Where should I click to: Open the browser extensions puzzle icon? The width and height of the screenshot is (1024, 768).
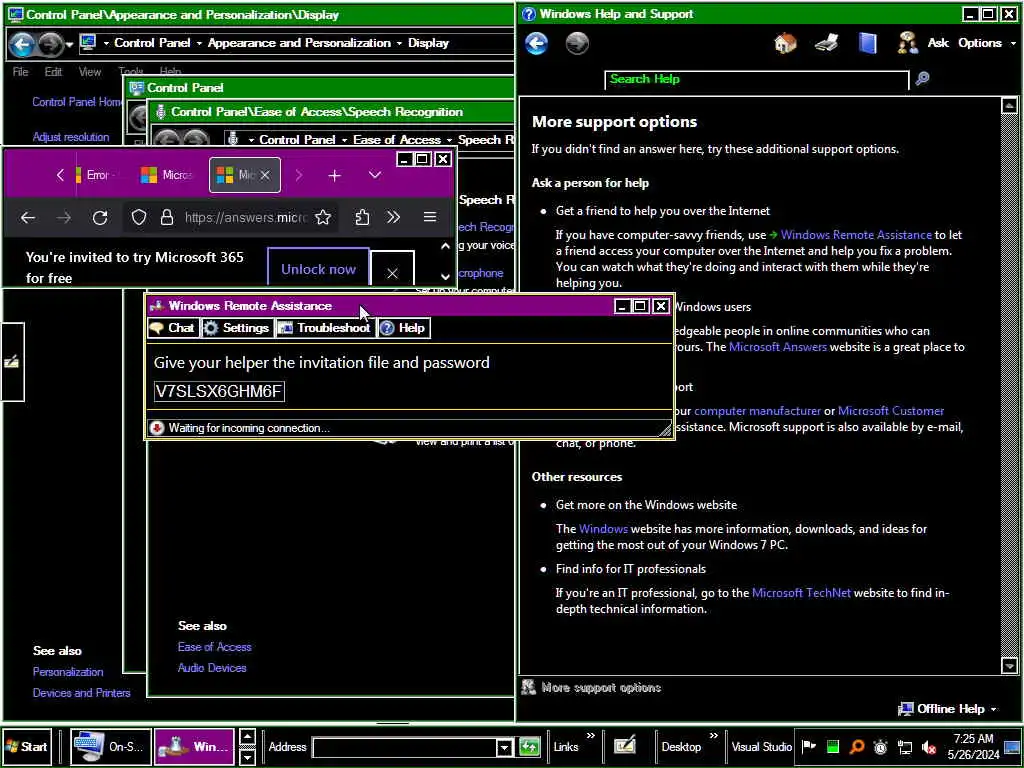(x=362, y=217)
